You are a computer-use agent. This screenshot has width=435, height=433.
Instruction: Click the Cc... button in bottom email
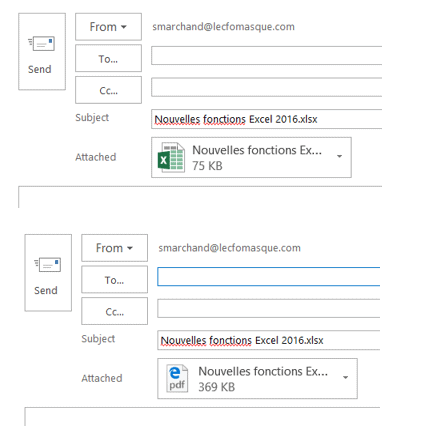click(x=114, y=311)
